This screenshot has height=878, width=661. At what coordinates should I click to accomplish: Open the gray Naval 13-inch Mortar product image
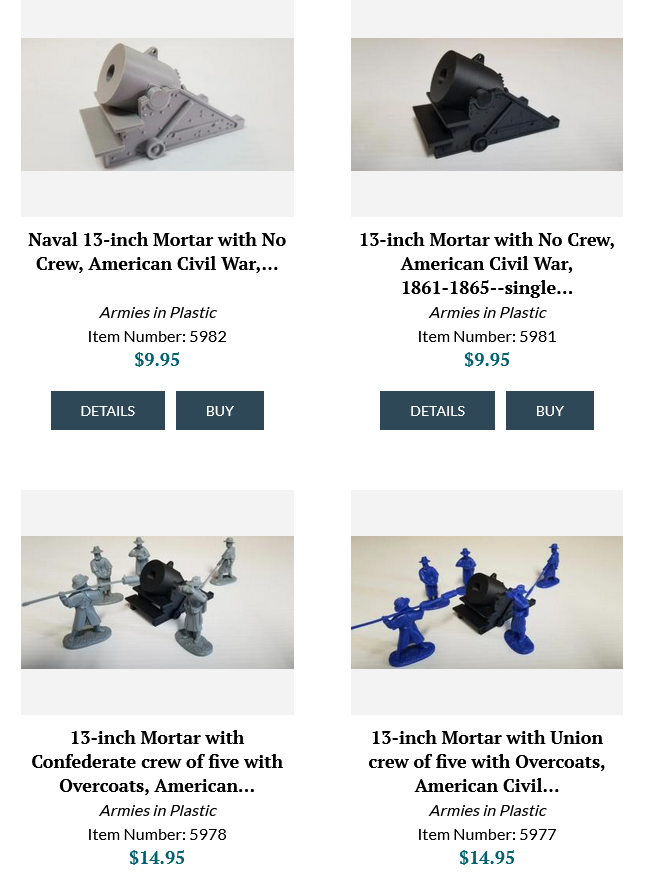(x=157, y=104)
